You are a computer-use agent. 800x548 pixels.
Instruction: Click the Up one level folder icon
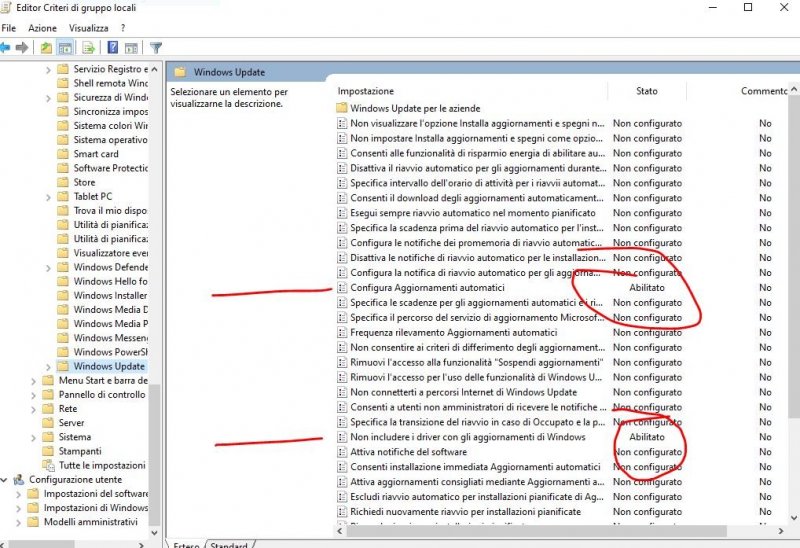[46, 48]
